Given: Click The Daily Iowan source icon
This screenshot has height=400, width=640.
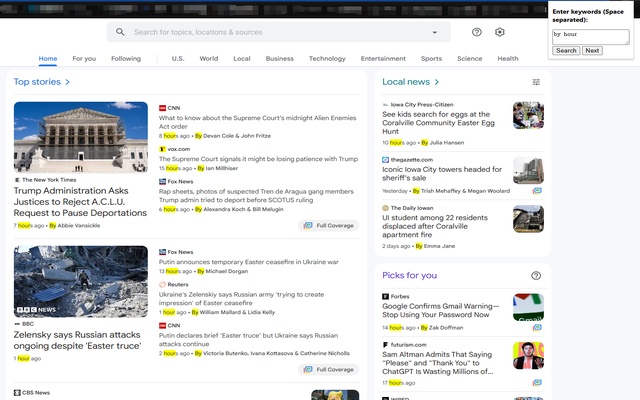Looking at the screenshot, I should click(385, 208).
